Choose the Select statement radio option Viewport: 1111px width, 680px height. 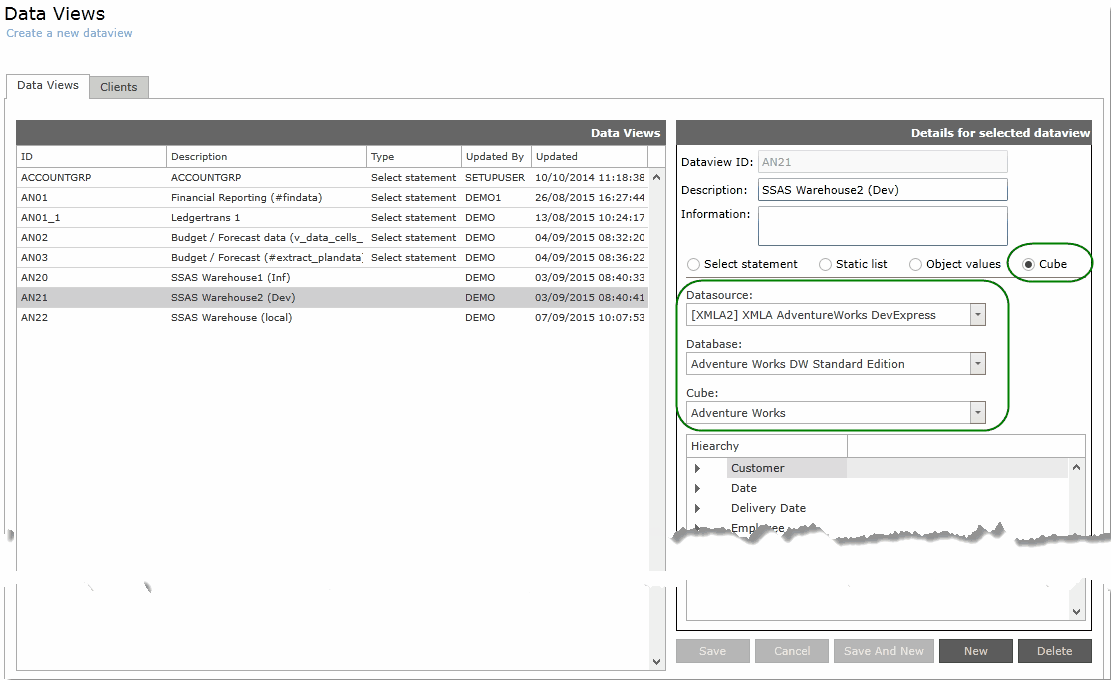coord(694,264)
